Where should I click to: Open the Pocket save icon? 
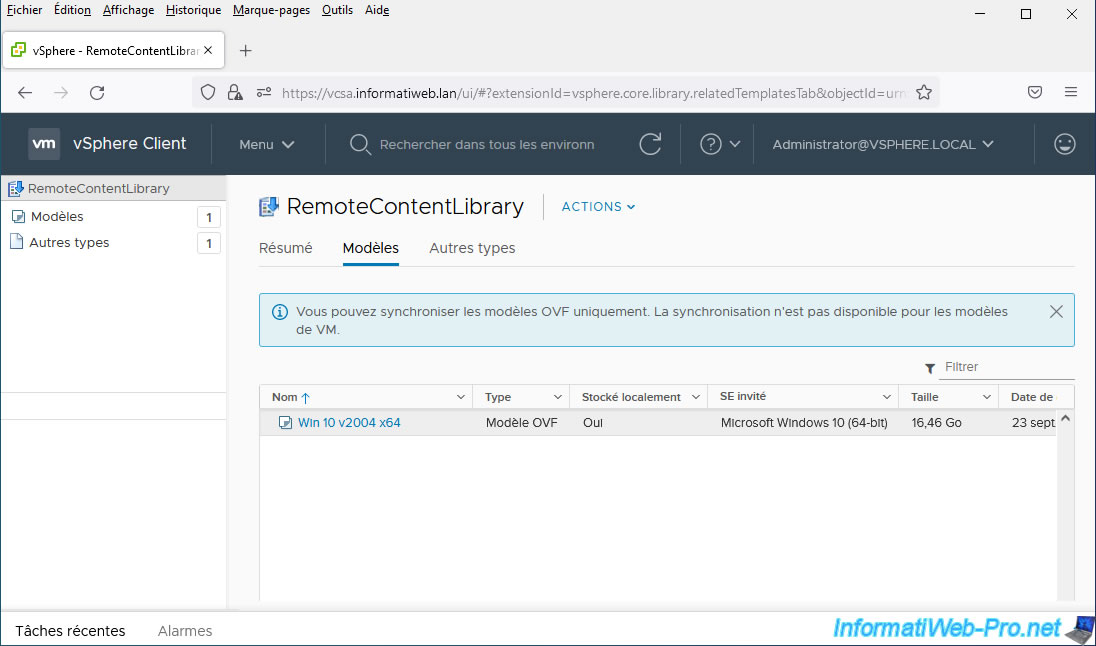click(1035, 92)
